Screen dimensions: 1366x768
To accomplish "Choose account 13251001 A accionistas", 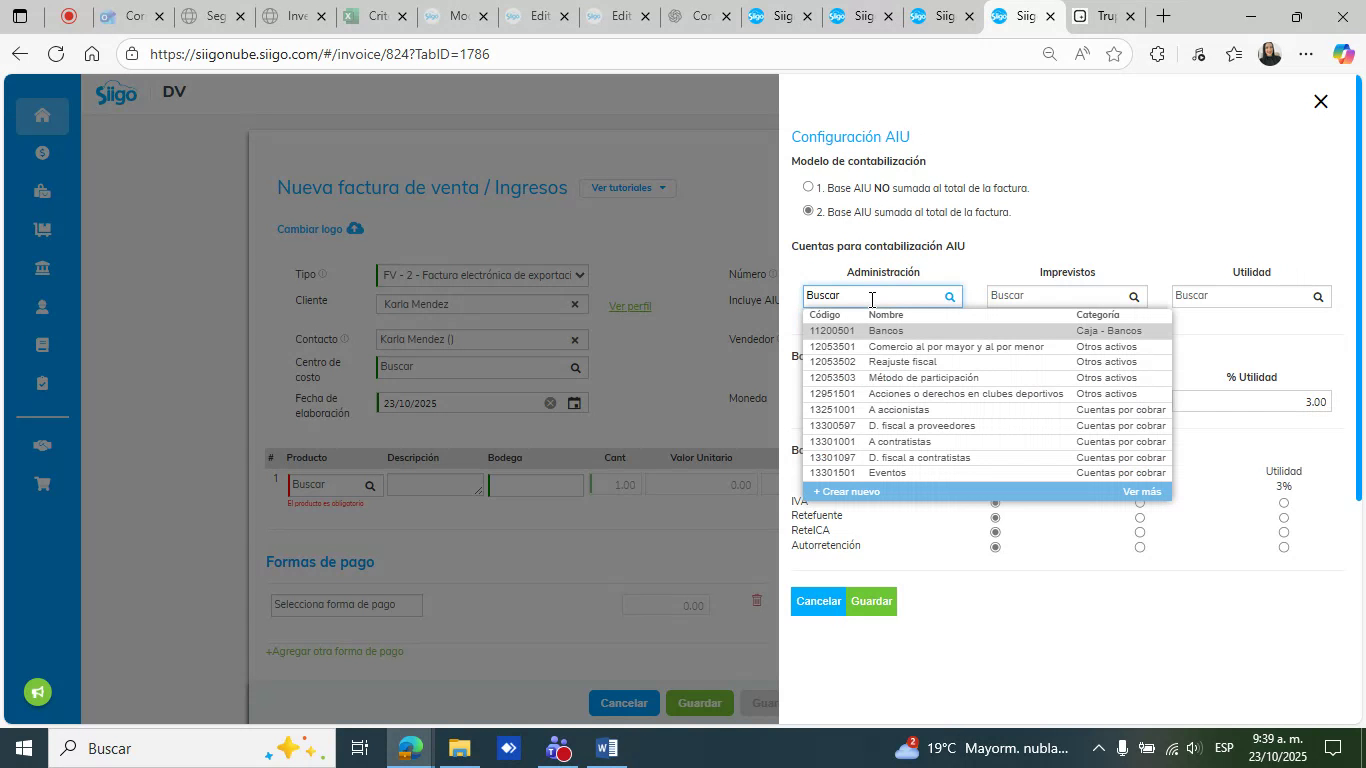I will pos(987,410).
